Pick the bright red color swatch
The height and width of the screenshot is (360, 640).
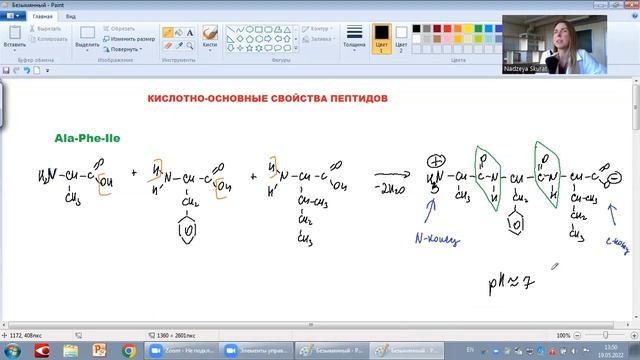tap(447, 29)
